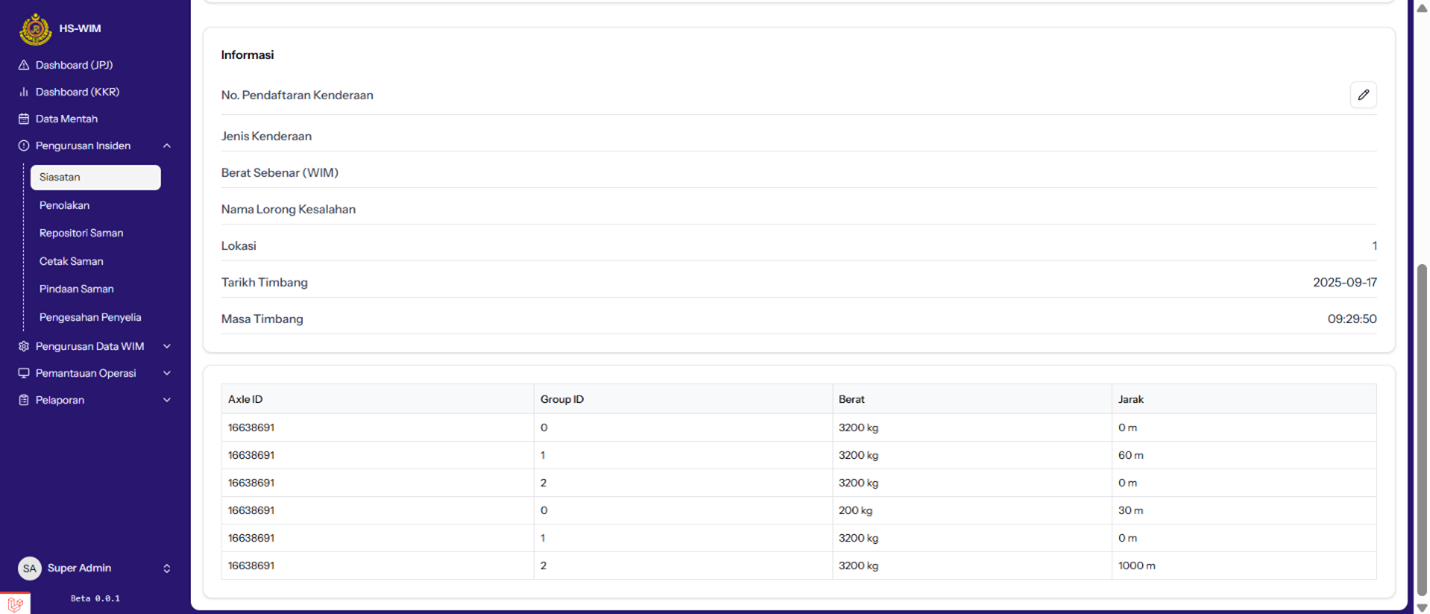Click the vertical page scrollbar thumb
The width and height of the screenshot is (1430, 614).
(1422, 430)
